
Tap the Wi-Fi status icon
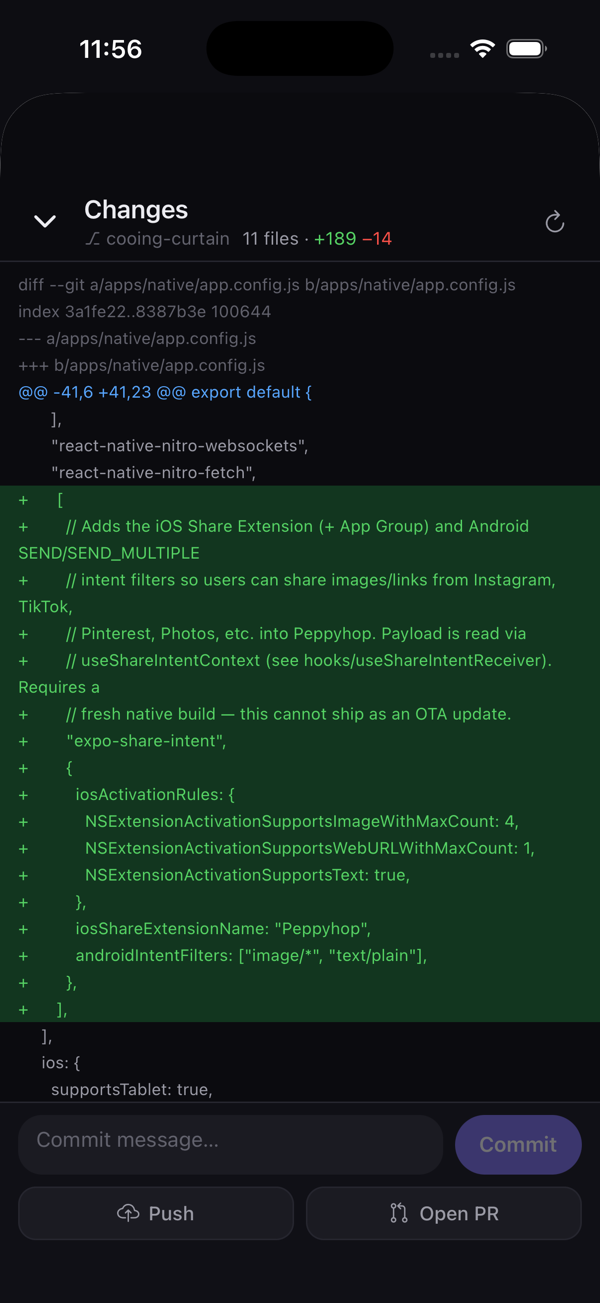483,49
